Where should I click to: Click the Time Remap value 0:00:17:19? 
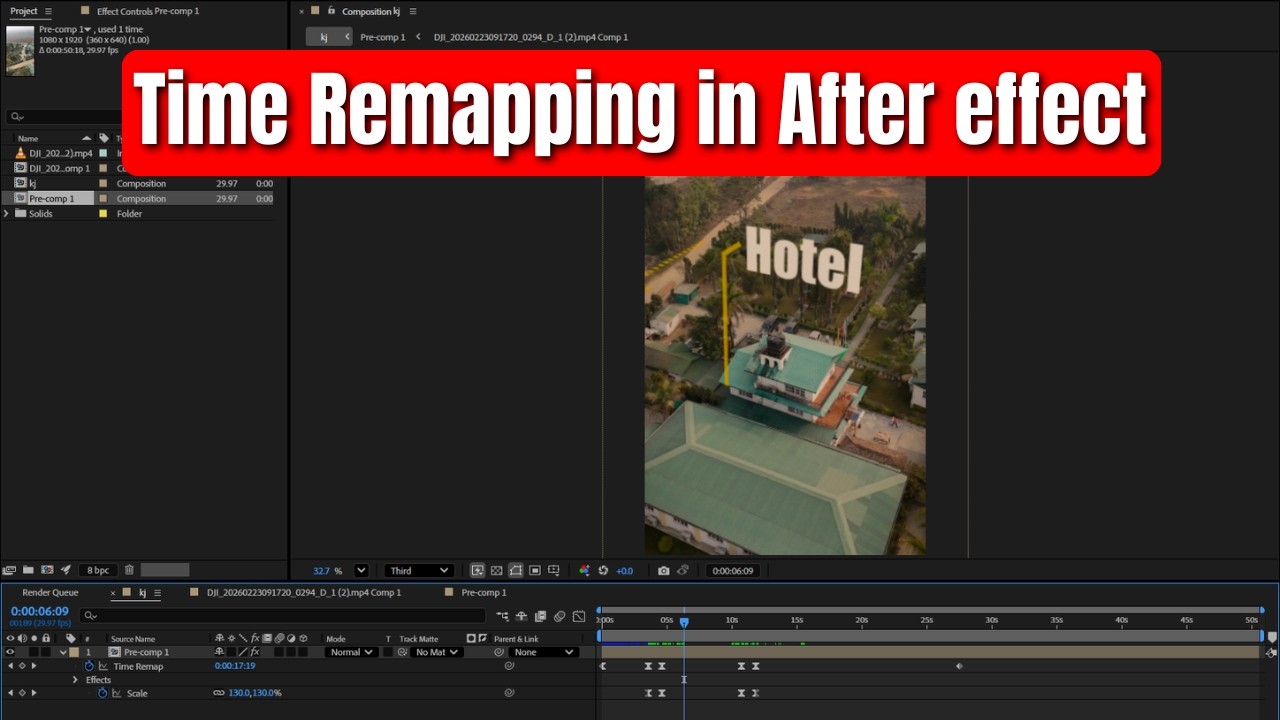tap(235, 666)
